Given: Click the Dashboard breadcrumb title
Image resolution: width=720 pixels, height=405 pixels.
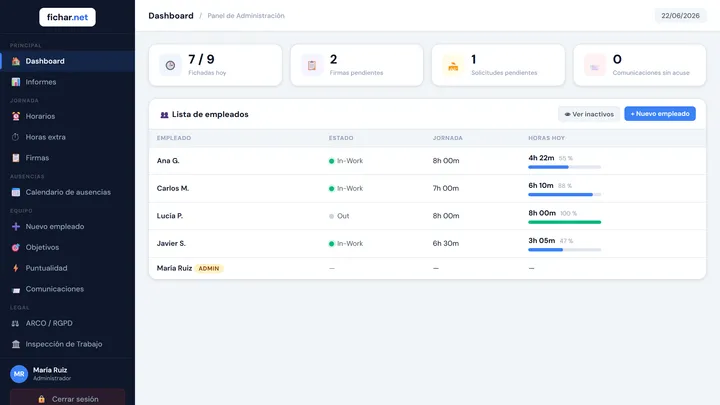Looking at the screenshot, I should [x=171, y=16].
